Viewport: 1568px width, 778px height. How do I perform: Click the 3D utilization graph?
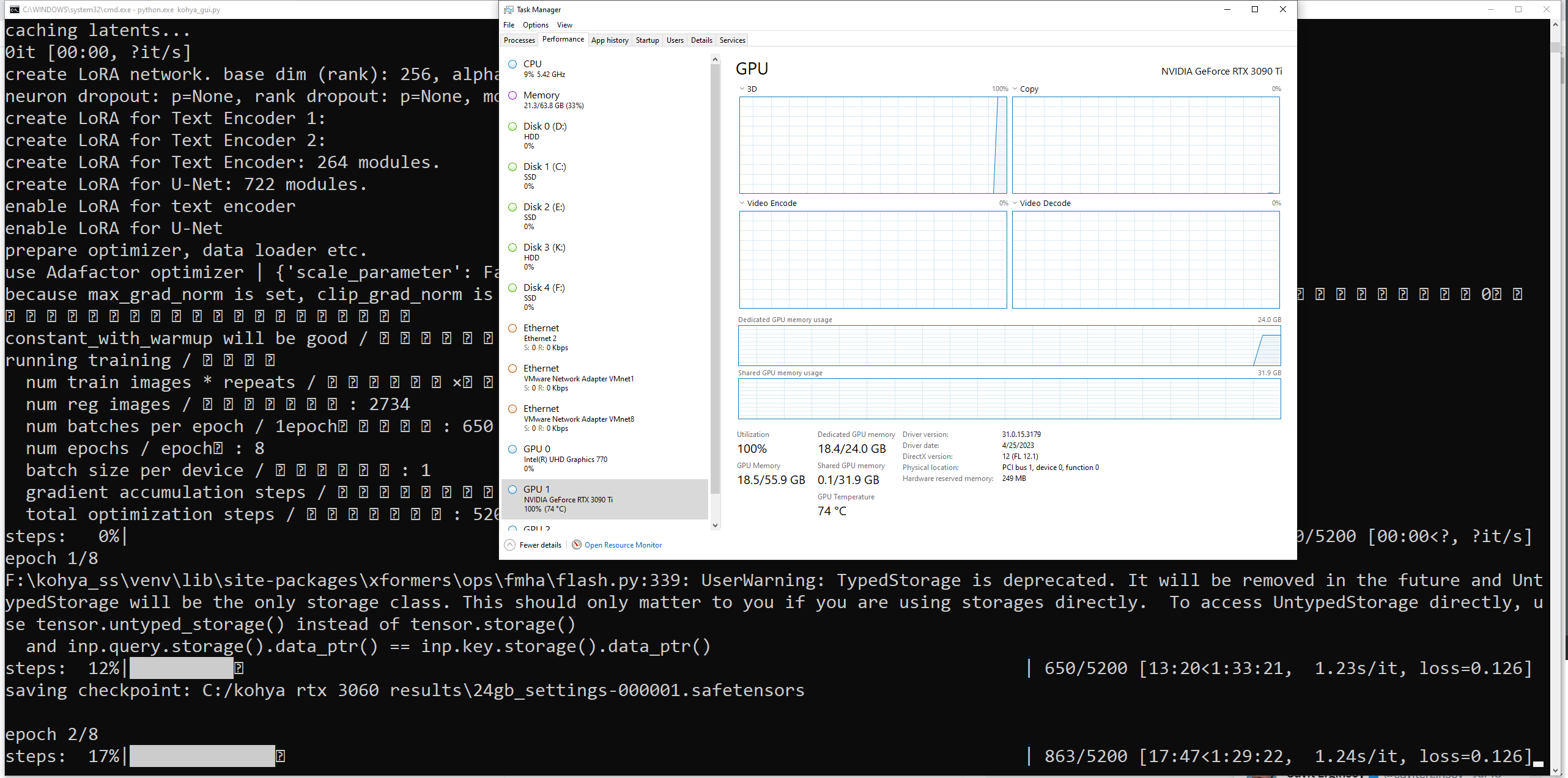[x=873, y=145]
